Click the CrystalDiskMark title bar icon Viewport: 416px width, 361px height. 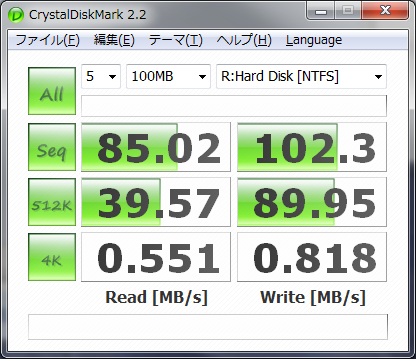coord(16,15)
